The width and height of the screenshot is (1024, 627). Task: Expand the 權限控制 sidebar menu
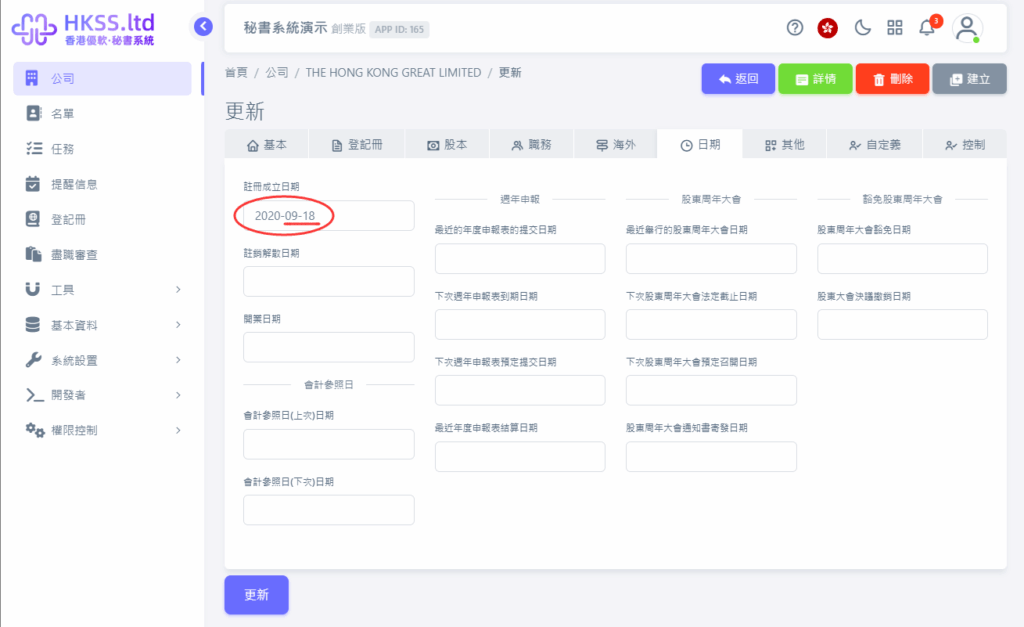[x=102, y=430]
